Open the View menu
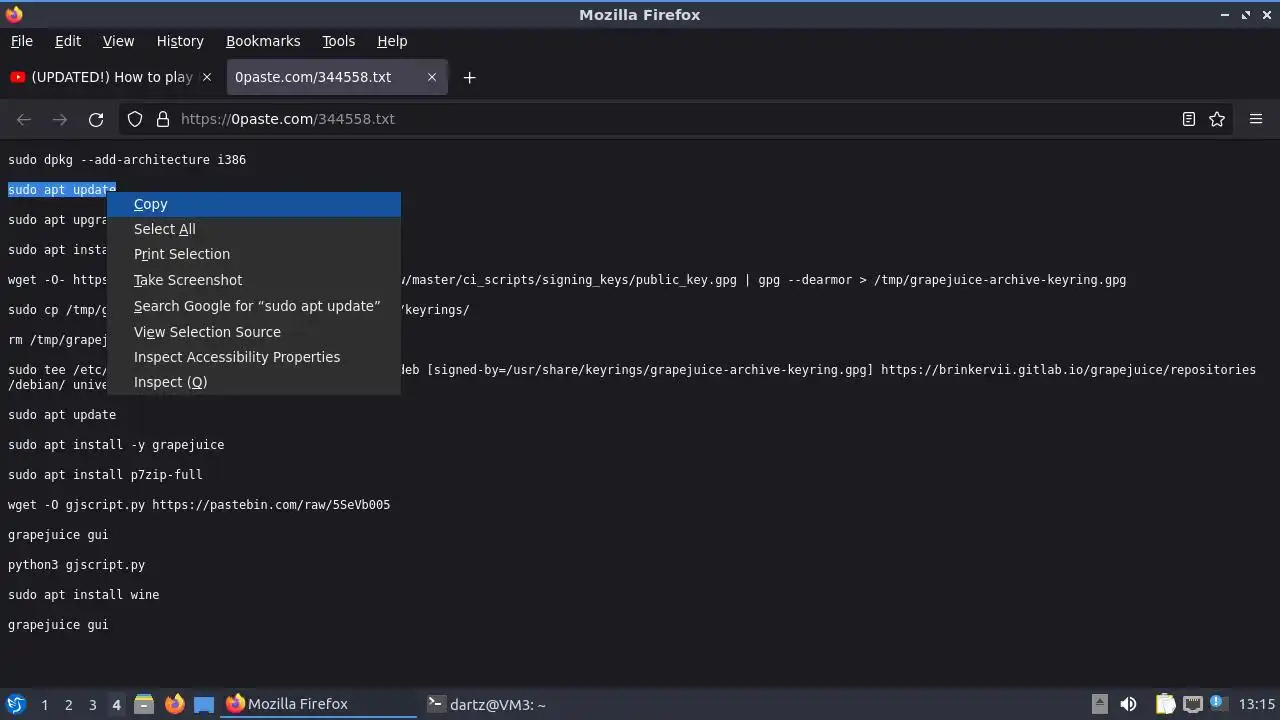 [x=118, y=41]
